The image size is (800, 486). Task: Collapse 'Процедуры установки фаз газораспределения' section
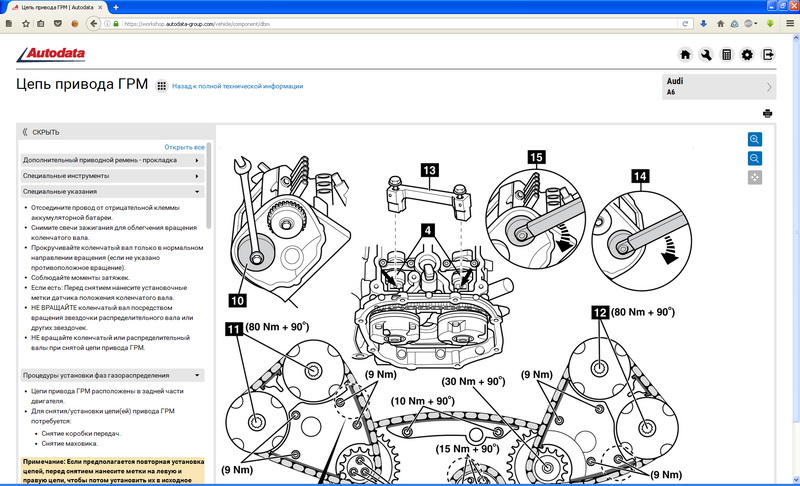pyautogui.click(x=110, y=375)
